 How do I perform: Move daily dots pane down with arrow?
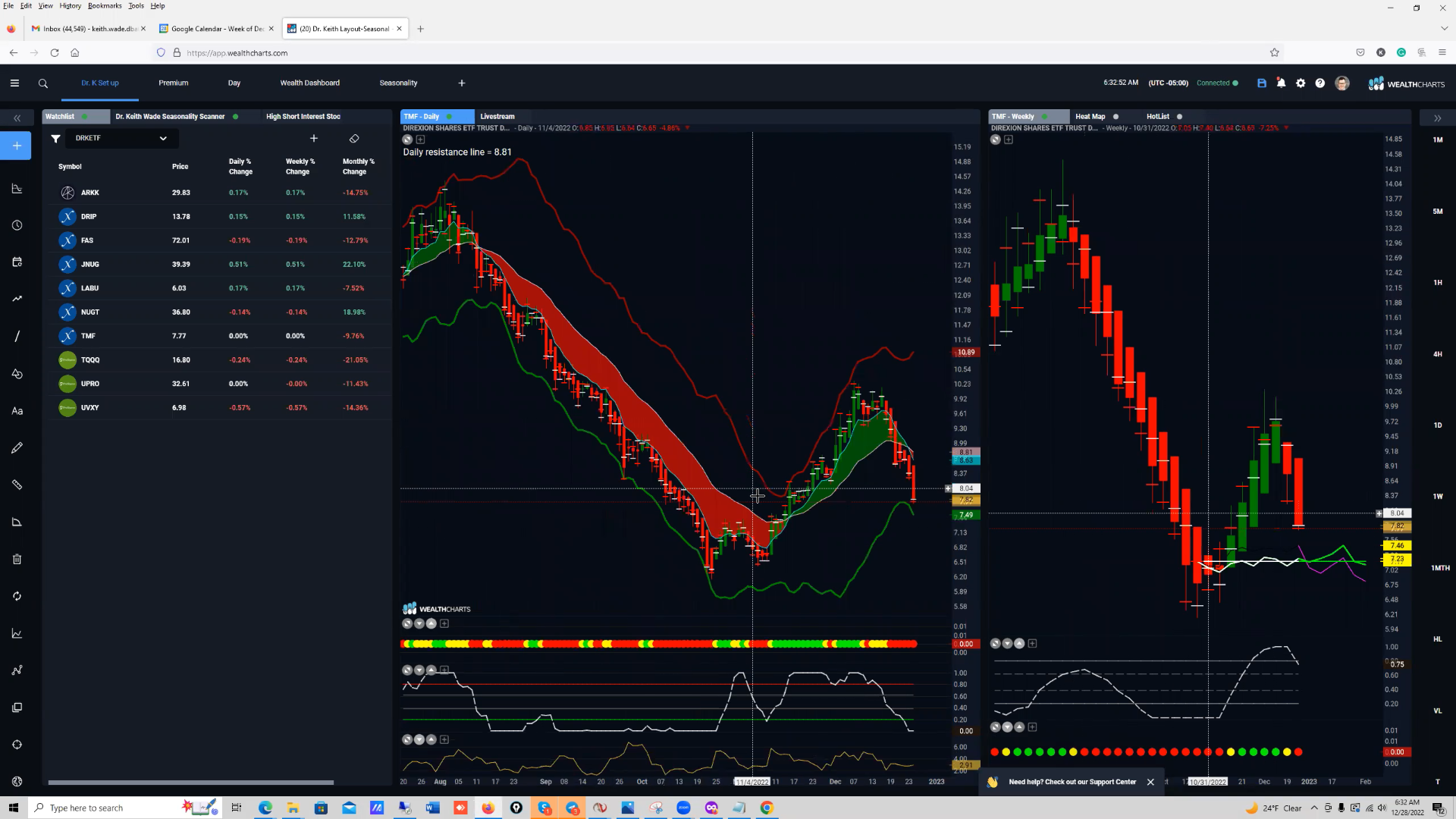click(419, 623)
